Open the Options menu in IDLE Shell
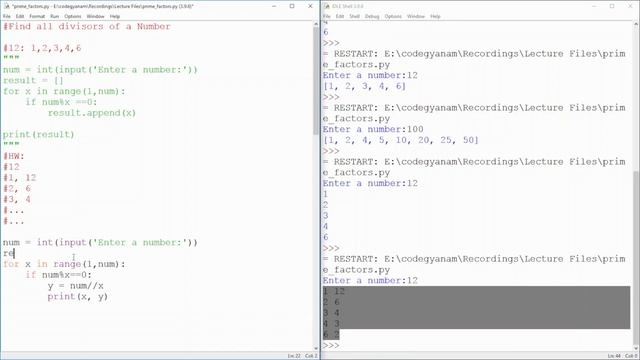This screenshot has height=360, width=640. pos(393,16)
